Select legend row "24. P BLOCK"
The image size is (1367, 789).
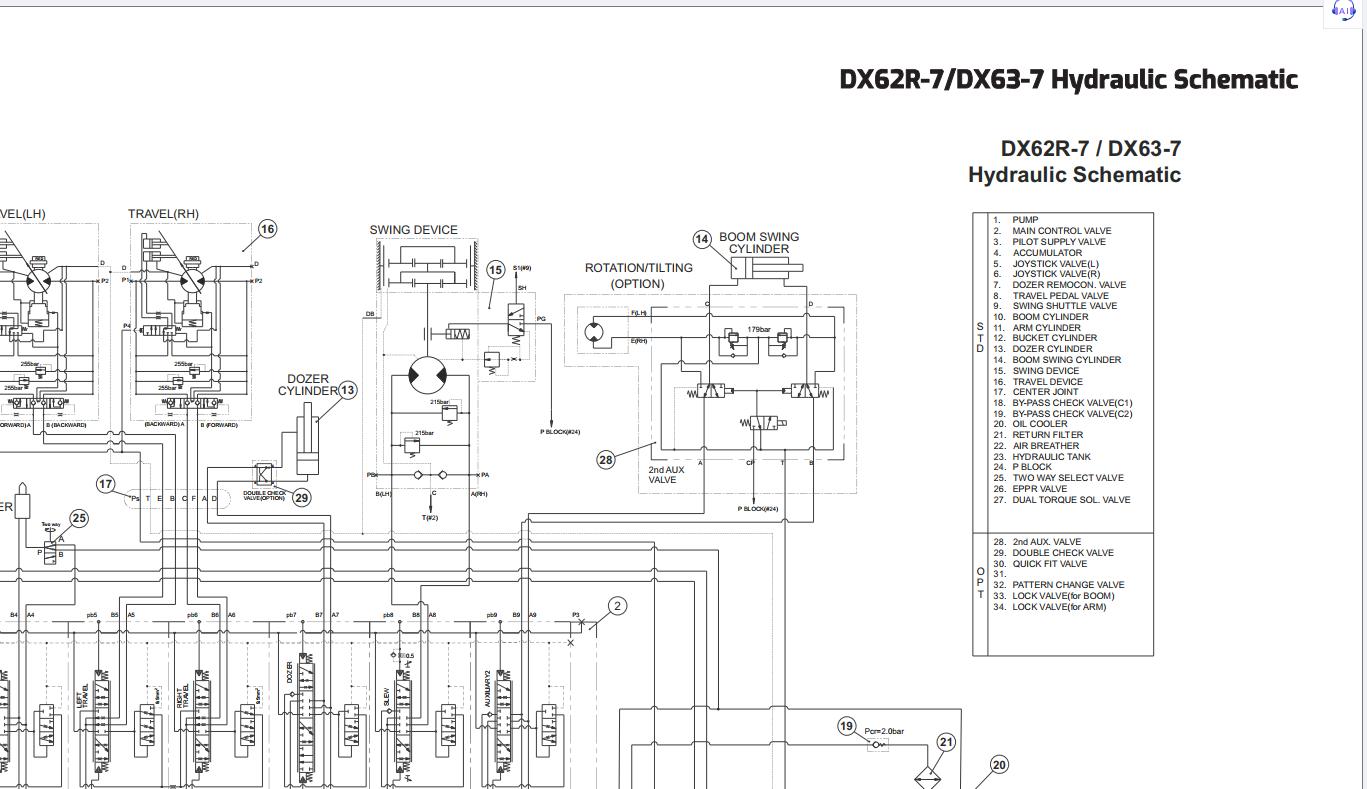(x=1022, y=467)
